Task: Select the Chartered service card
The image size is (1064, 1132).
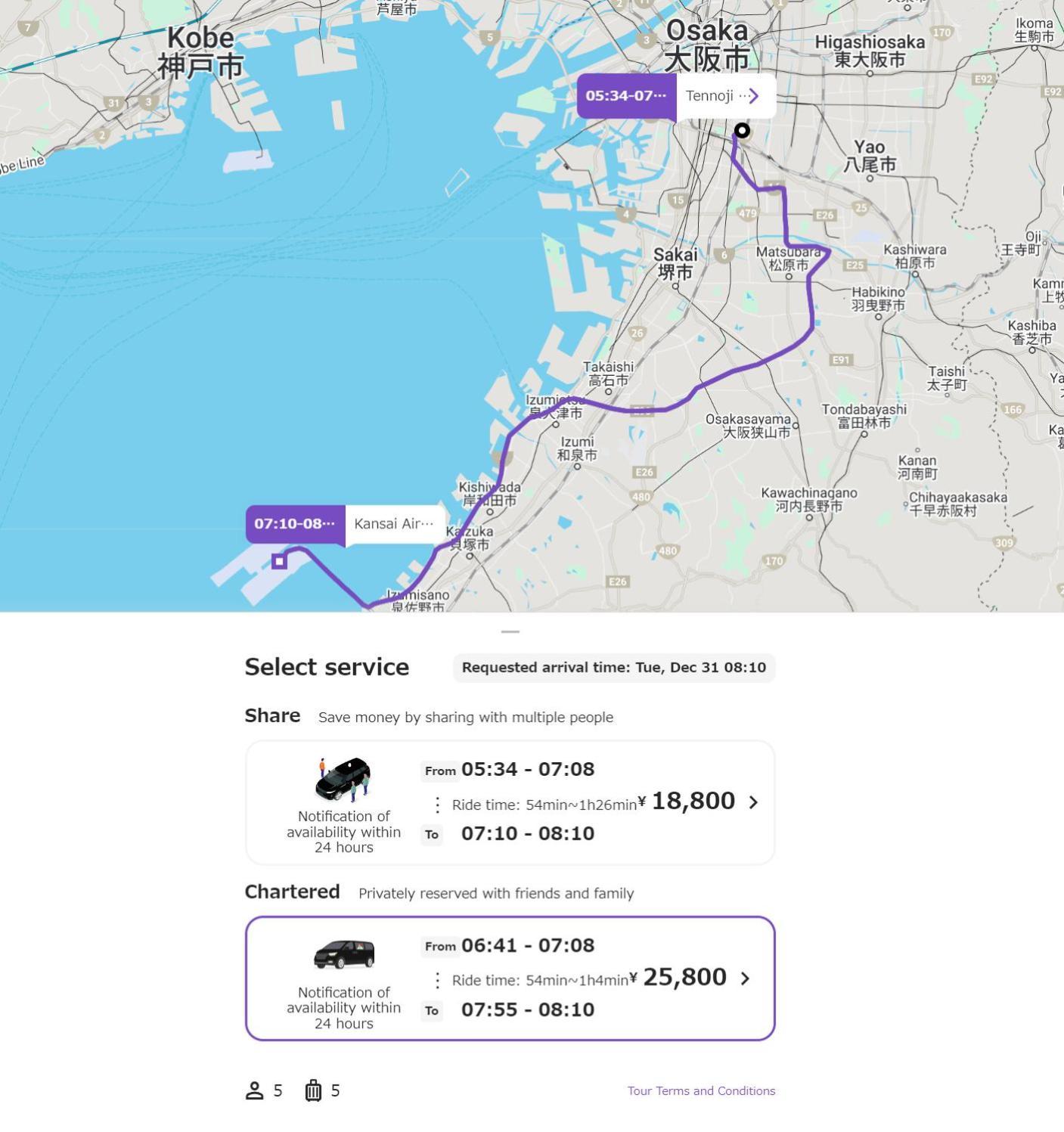Action: tap(510, 978)
